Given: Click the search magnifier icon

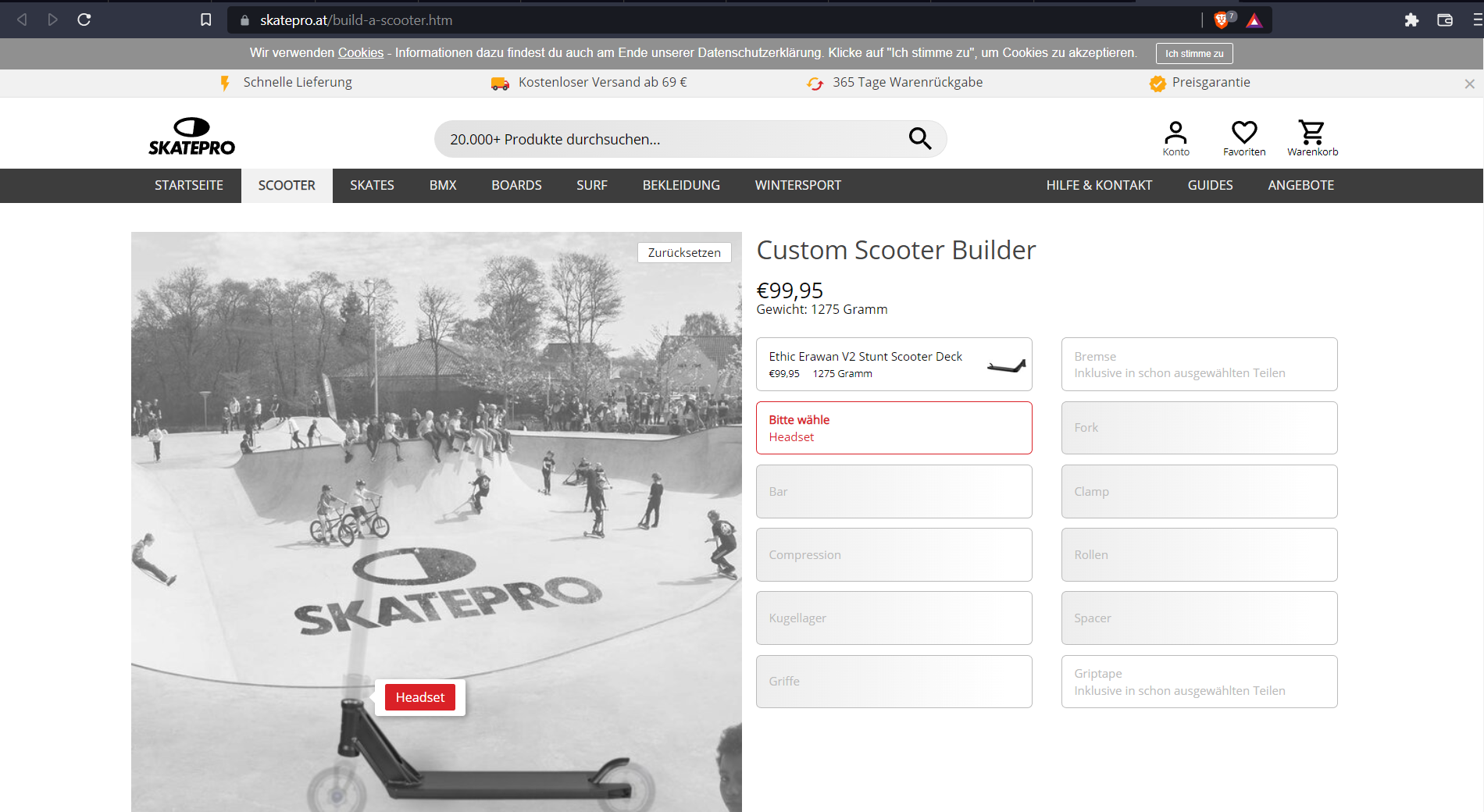Looking at the screenshot, I should [920, 139].
